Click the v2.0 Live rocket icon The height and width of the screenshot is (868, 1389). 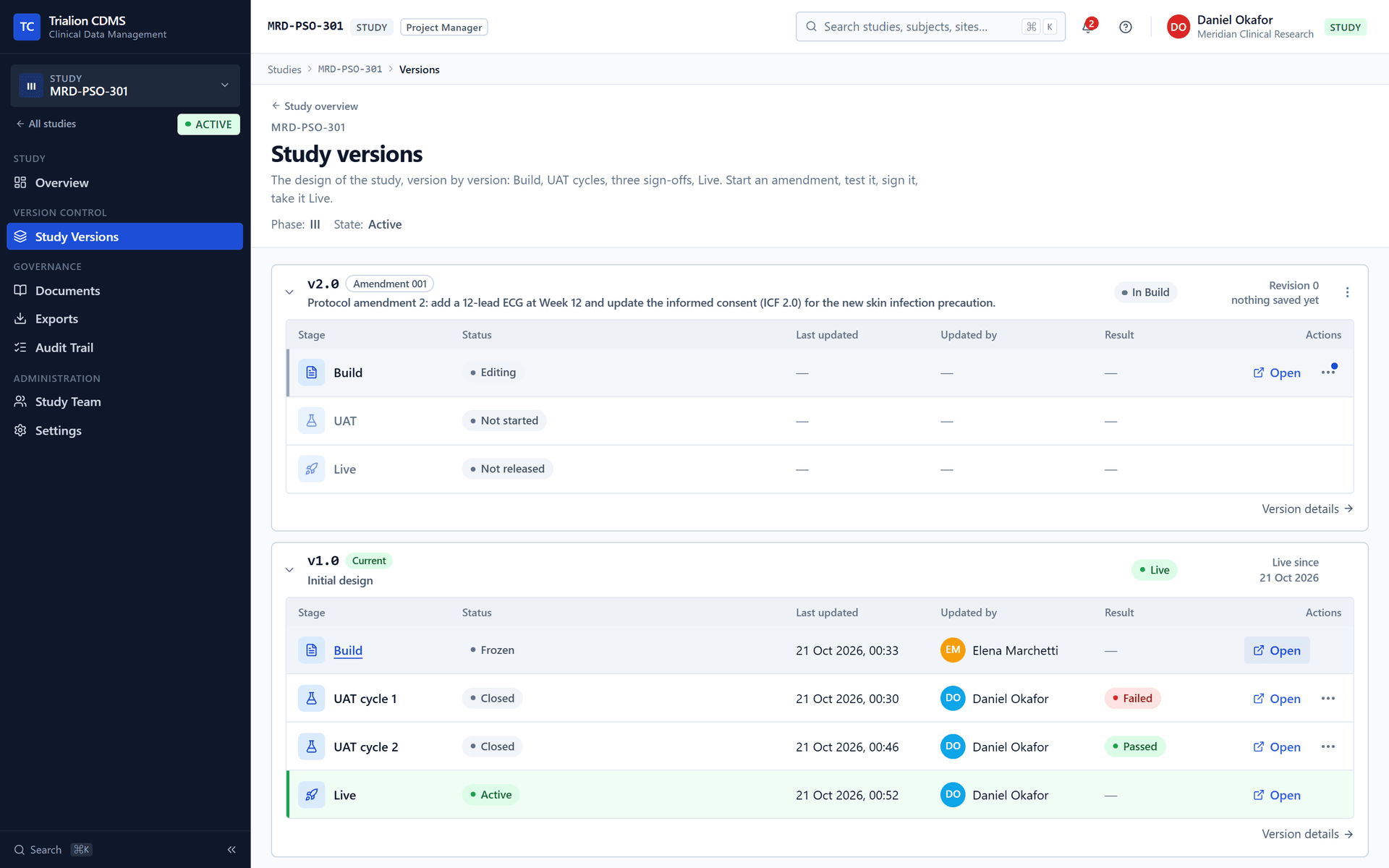(311, 469)
